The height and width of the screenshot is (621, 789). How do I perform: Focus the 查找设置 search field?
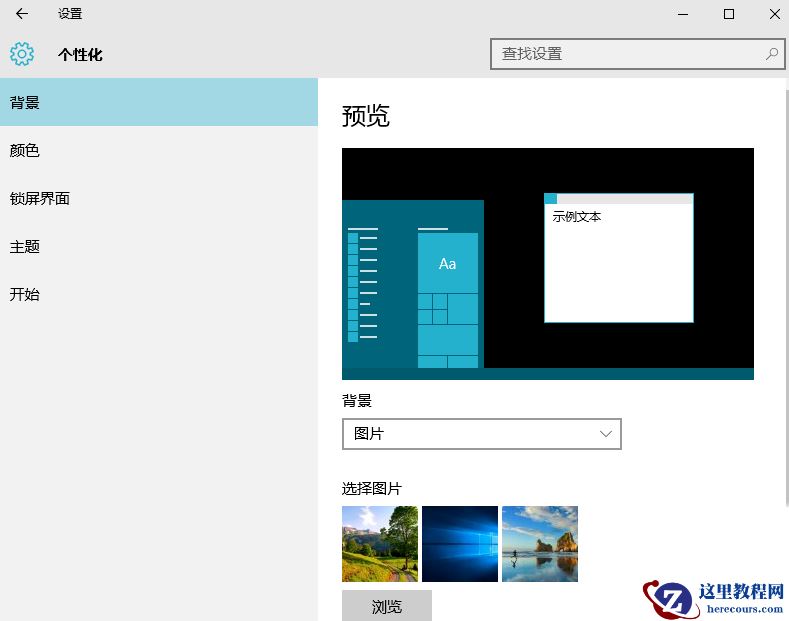tap(638, 54)
